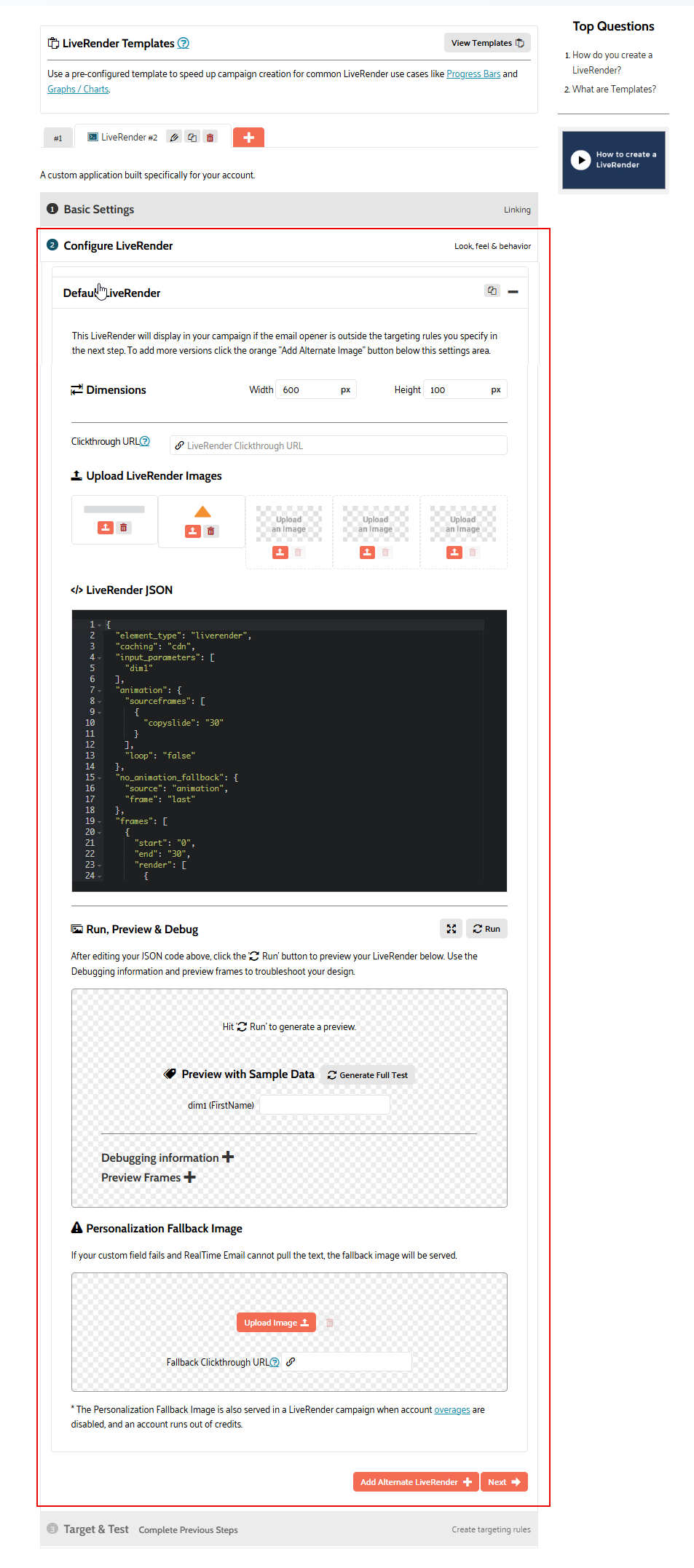Click the LiveRender Templates help icon

coord(184,44)
